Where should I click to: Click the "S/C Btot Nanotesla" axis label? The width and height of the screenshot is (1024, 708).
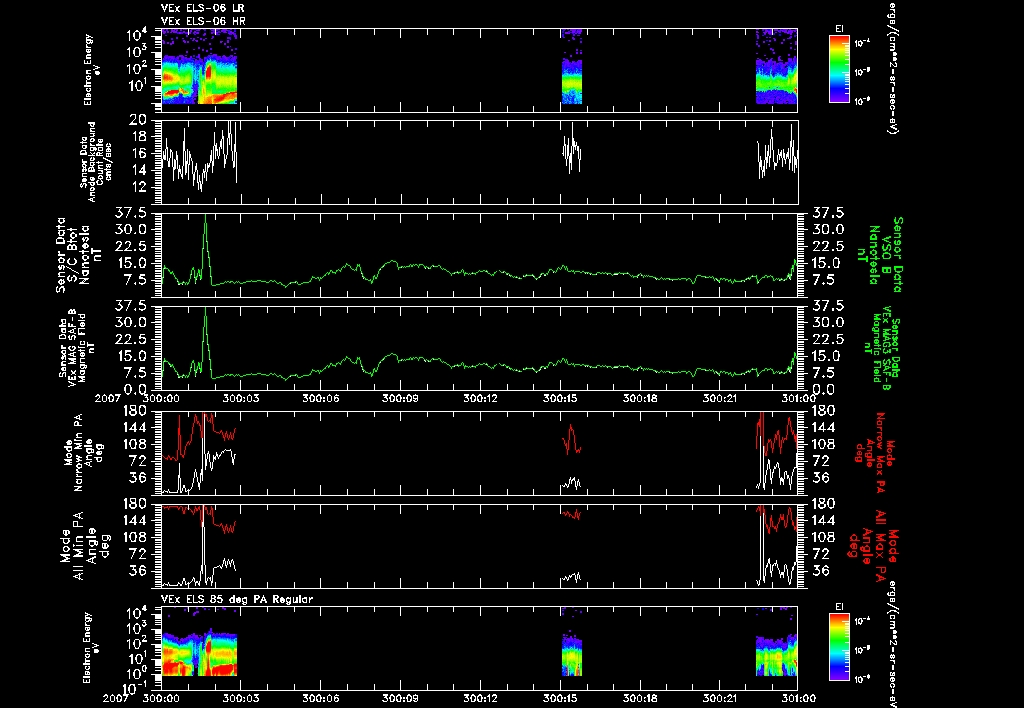coord(80,255)
